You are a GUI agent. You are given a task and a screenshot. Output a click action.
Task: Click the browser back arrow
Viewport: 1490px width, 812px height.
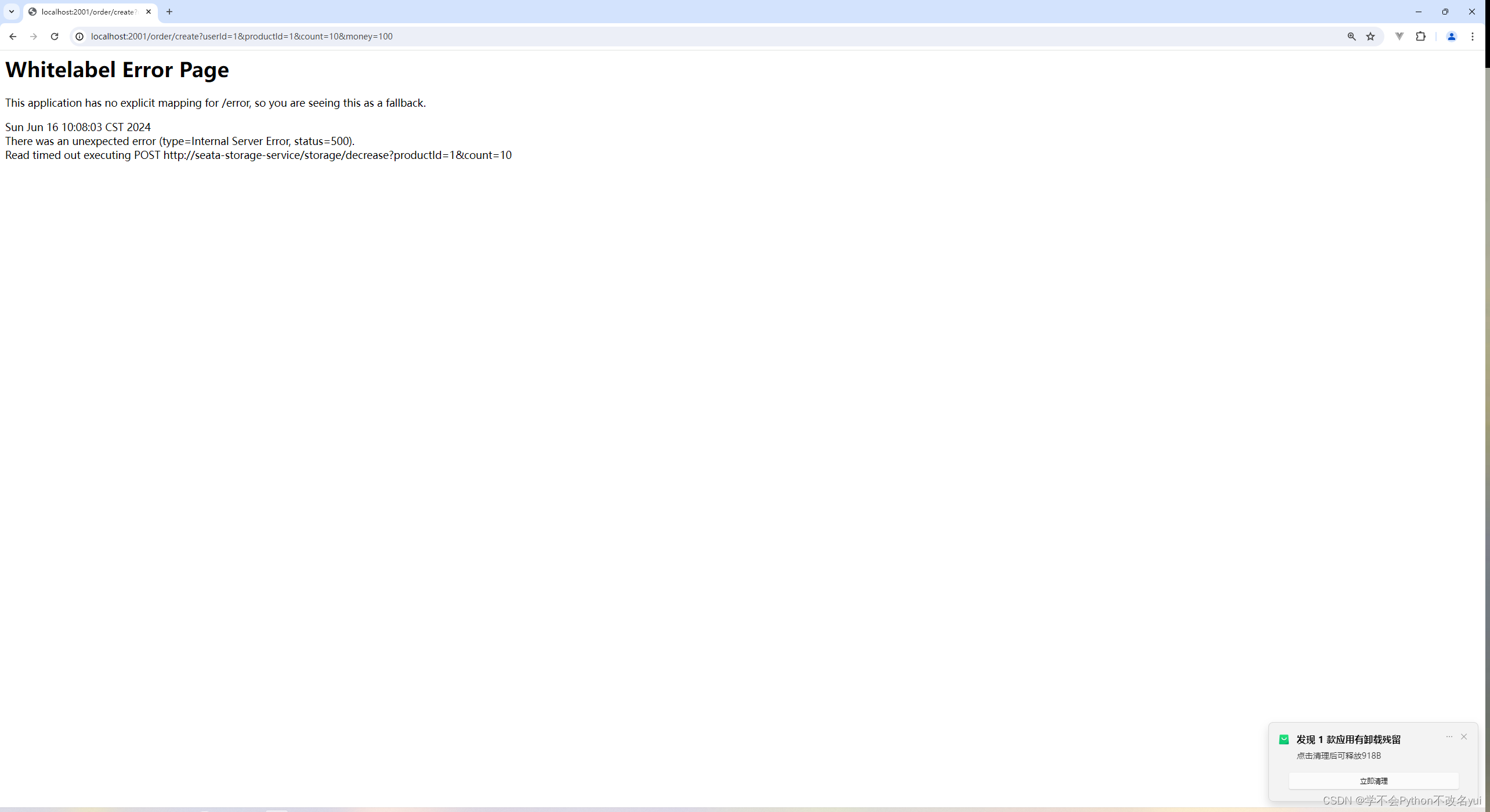(x=13, y=37)
